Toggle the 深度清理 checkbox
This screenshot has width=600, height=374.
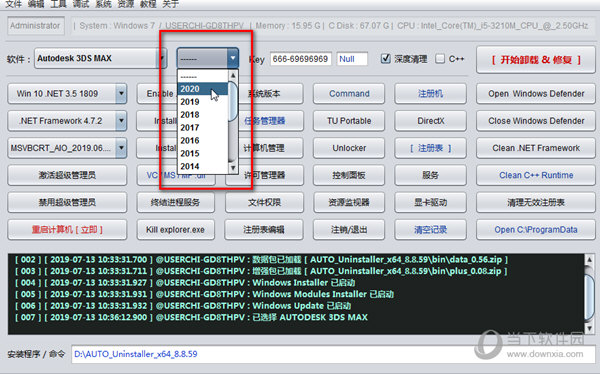tap(386, 59)
